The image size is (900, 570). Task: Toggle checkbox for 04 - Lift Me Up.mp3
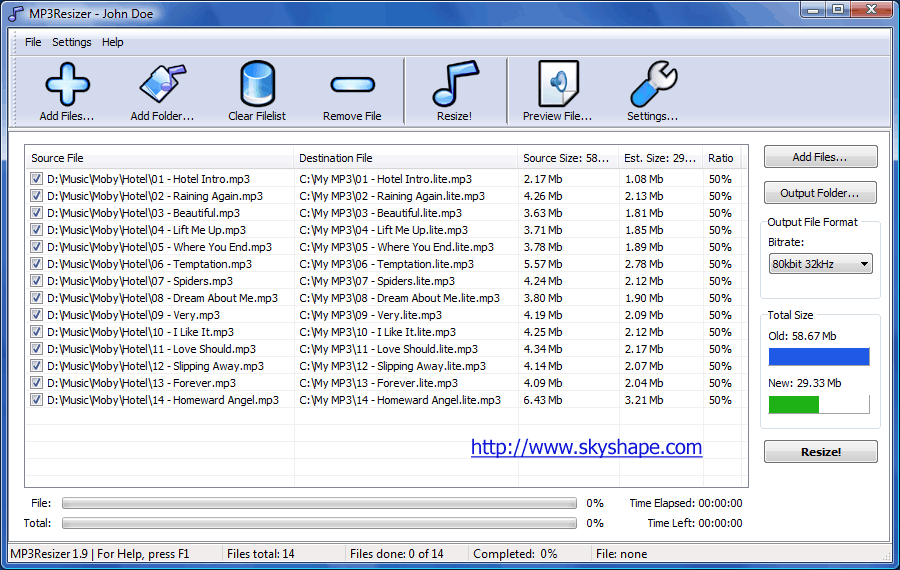[x=36, y=230]
